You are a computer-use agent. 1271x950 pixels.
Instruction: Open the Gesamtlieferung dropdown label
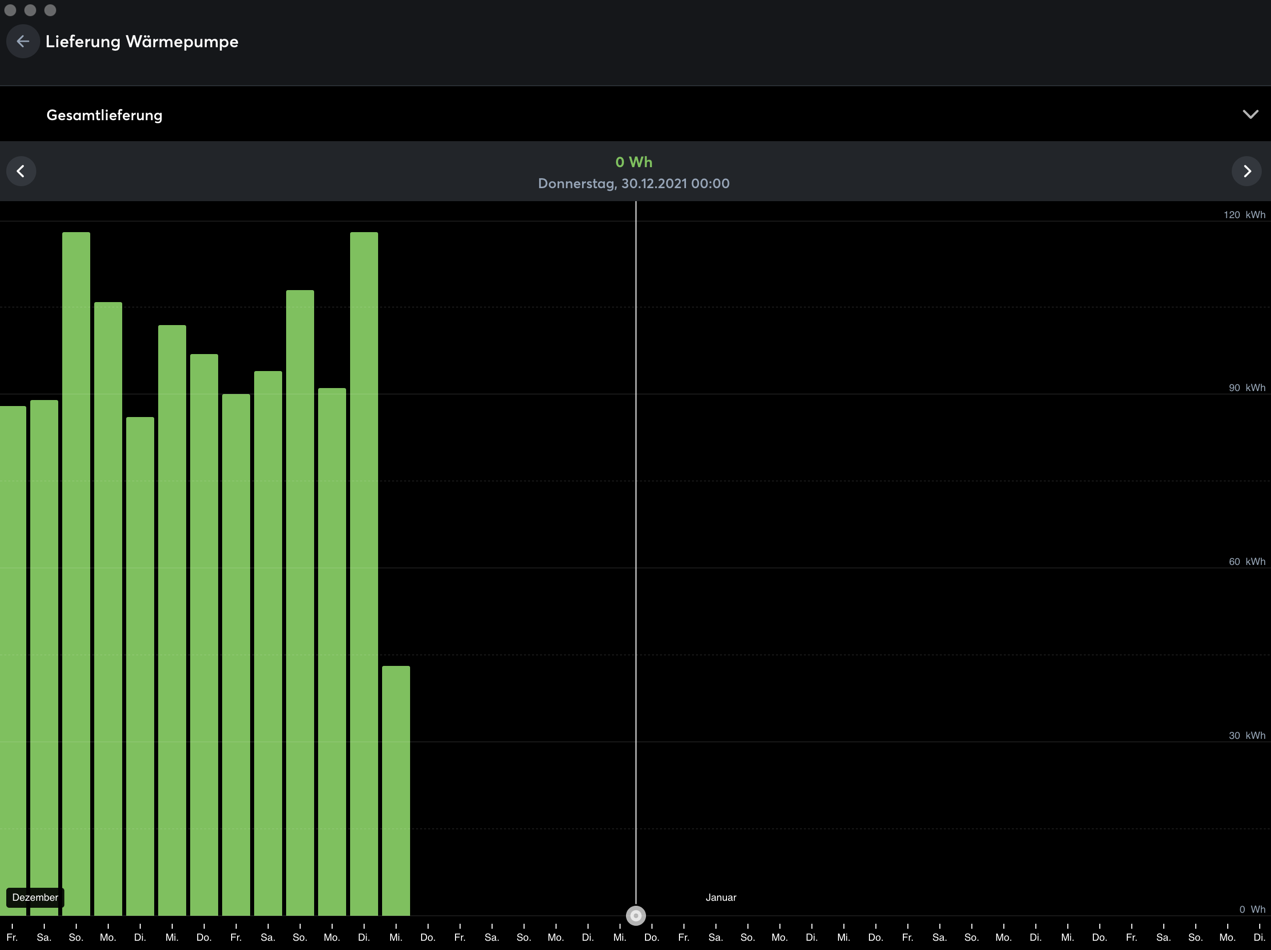coord(104,115)
